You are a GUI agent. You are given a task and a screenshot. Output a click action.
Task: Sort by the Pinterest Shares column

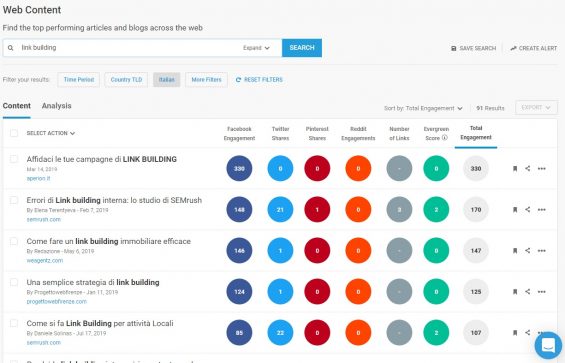(317, 133)
